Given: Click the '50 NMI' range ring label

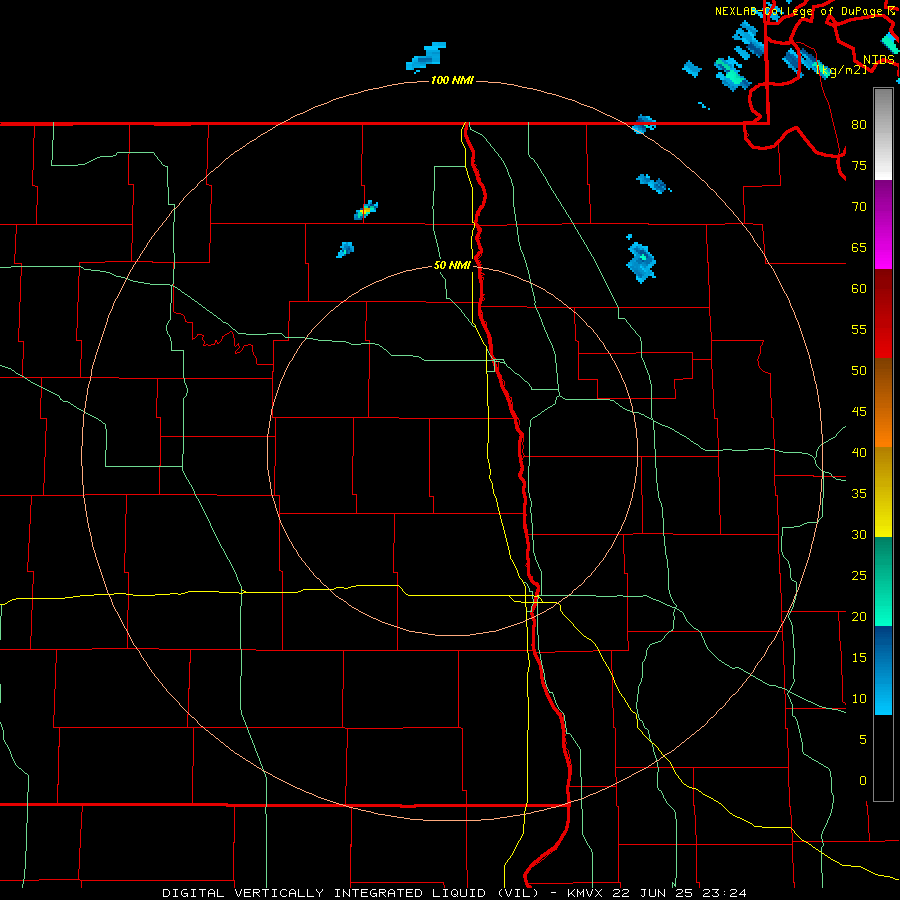Looking at the screenshot, I should pos(452,265).
